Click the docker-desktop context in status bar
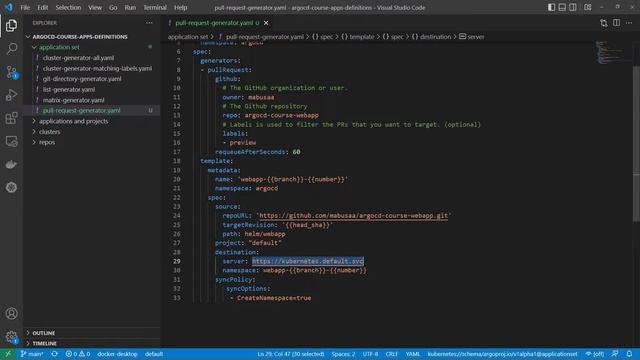640x360 pixels. tap(117, 354)
